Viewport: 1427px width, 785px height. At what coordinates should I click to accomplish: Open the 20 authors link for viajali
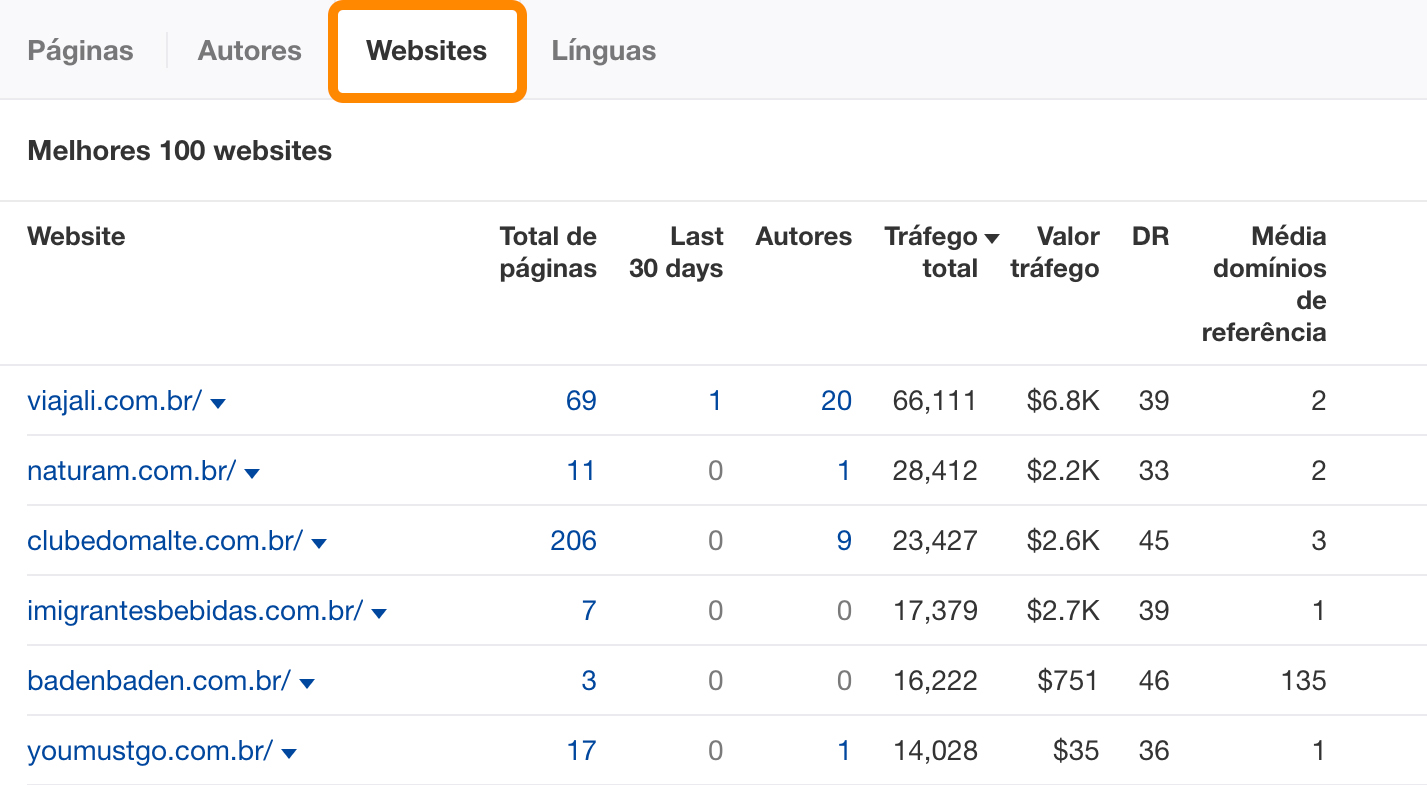pyautogui.click(x=836, y=401)
